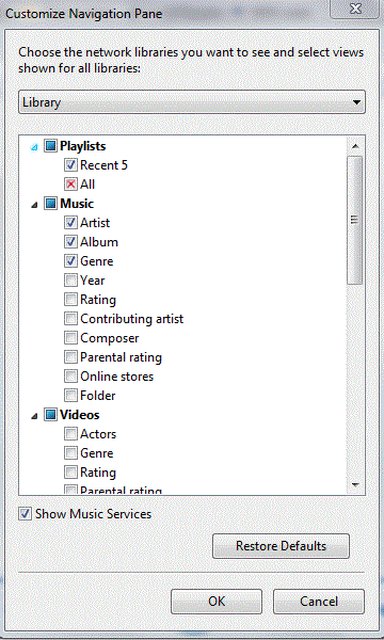The height and width of the screenshot is (640, 384).
Task: Select the Playlists label
Action: click(83, 146)
